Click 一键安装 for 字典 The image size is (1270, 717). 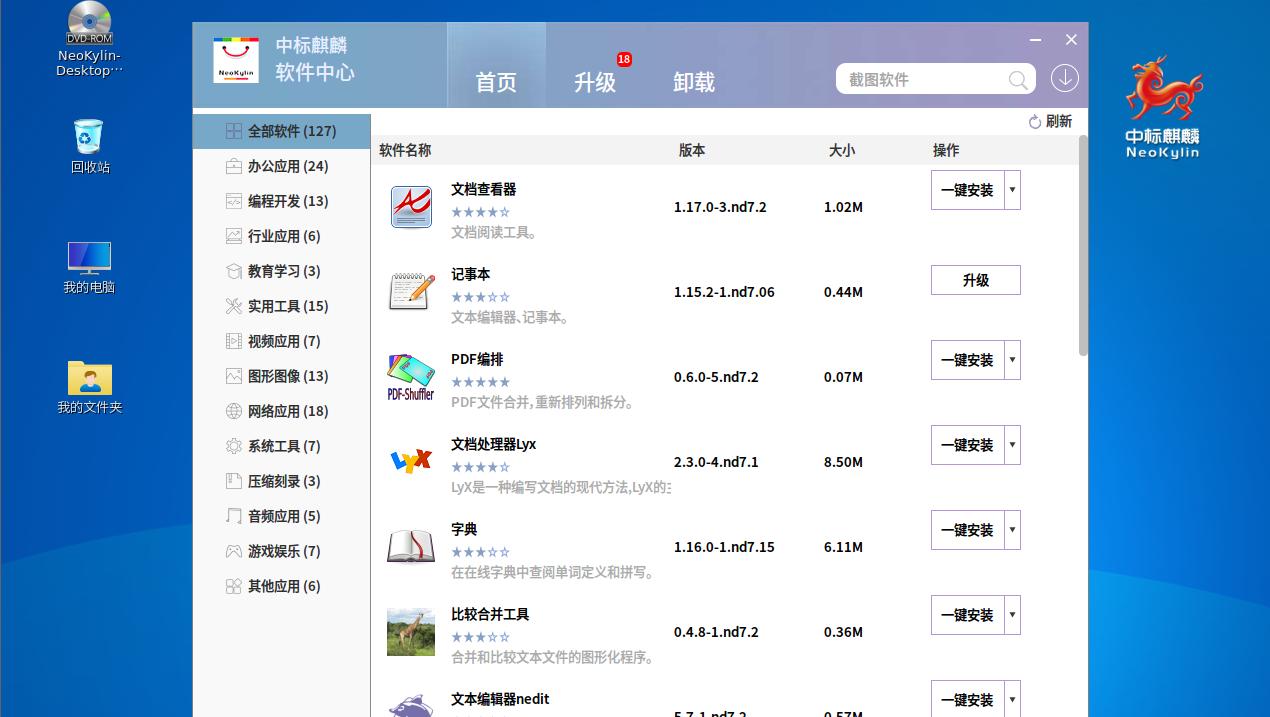[967, 530]
